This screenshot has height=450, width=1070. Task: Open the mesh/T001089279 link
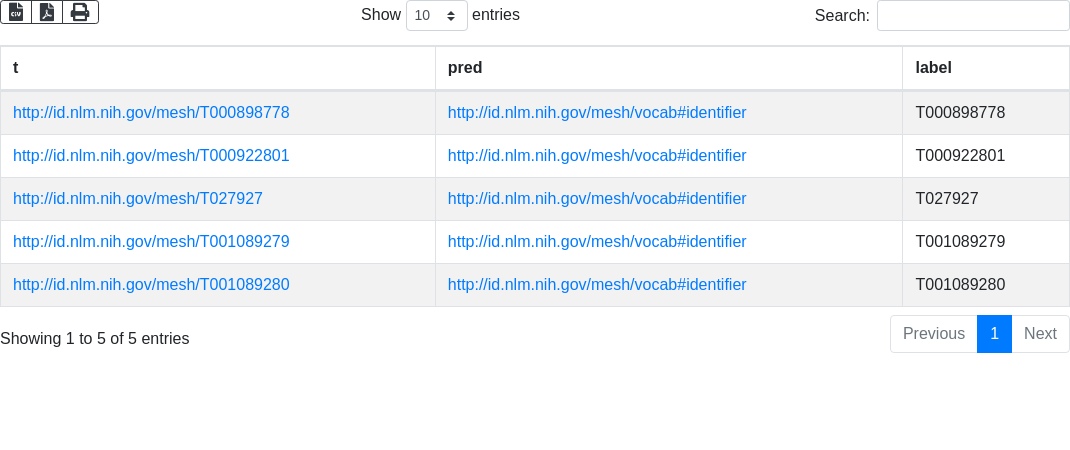[x=151, y=242]
